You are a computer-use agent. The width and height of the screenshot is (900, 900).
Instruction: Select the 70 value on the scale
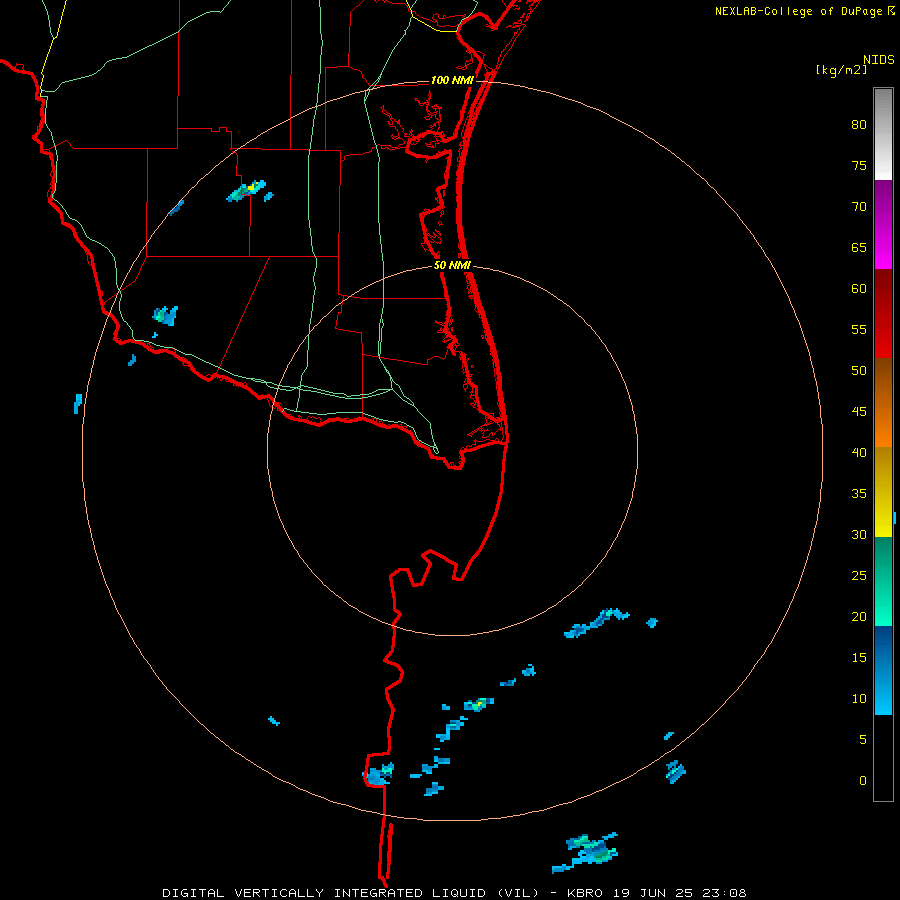859,207
